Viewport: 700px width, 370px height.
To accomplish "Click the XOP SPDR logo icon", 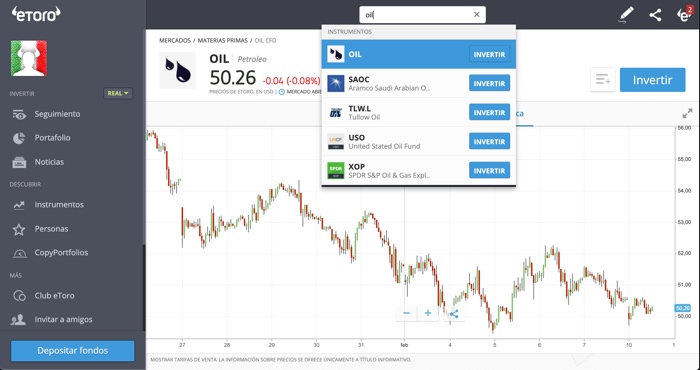I will [336, 170].
